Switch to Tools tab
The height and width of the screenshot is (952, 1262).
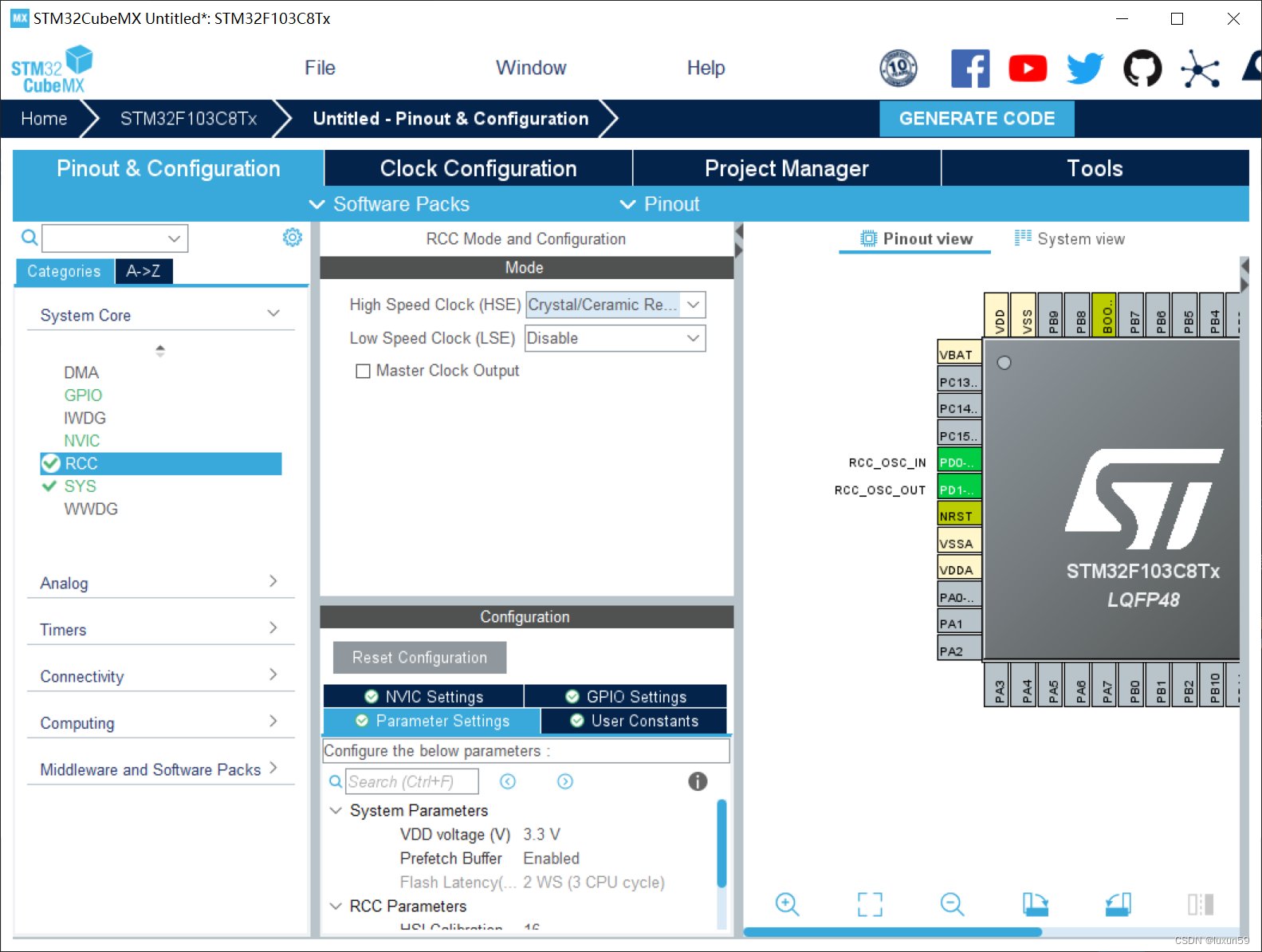point(1095,168)
